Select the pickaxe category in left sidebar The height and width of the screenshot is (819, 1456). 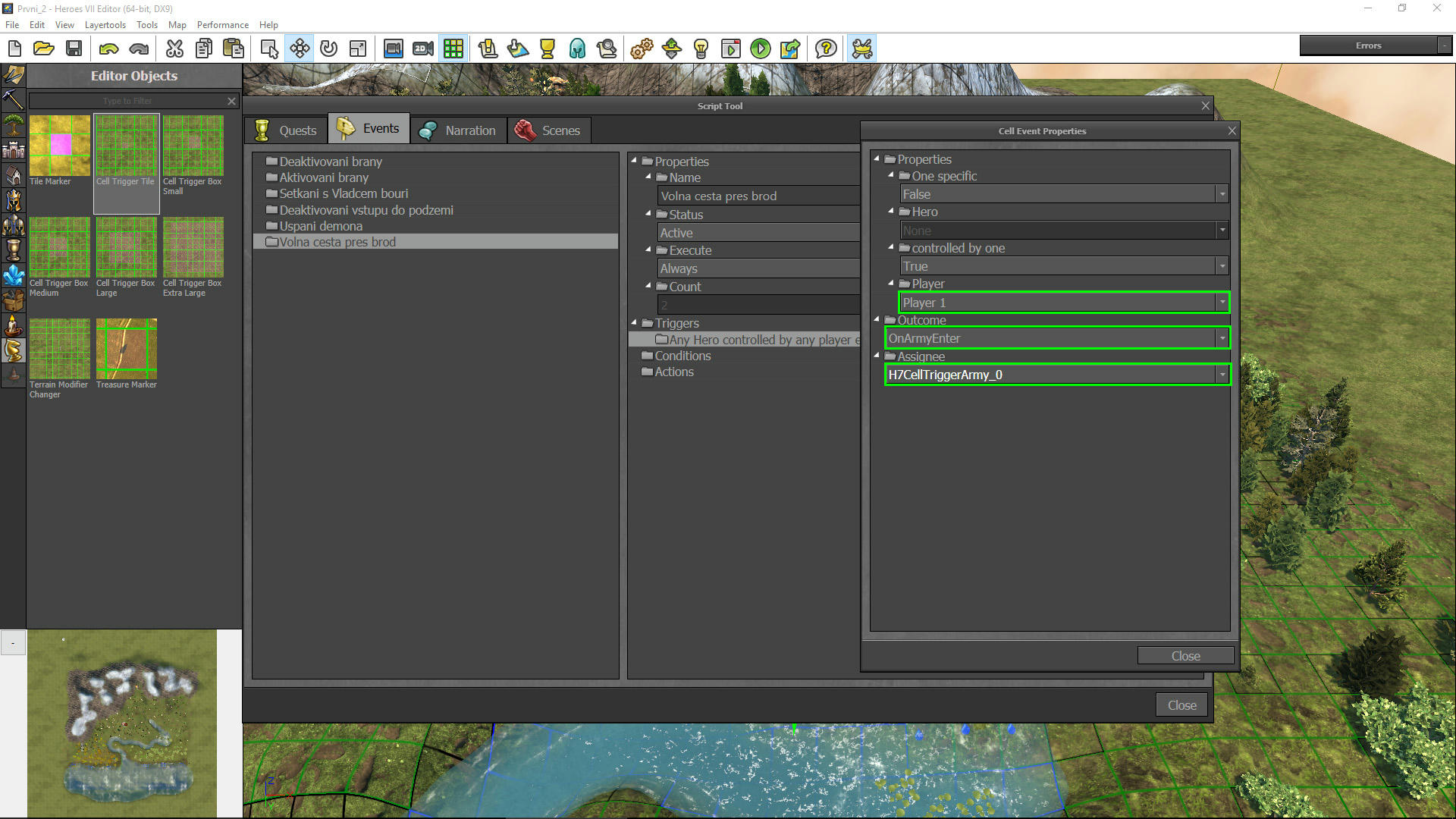pyautogui.click(x=13, y=99)
